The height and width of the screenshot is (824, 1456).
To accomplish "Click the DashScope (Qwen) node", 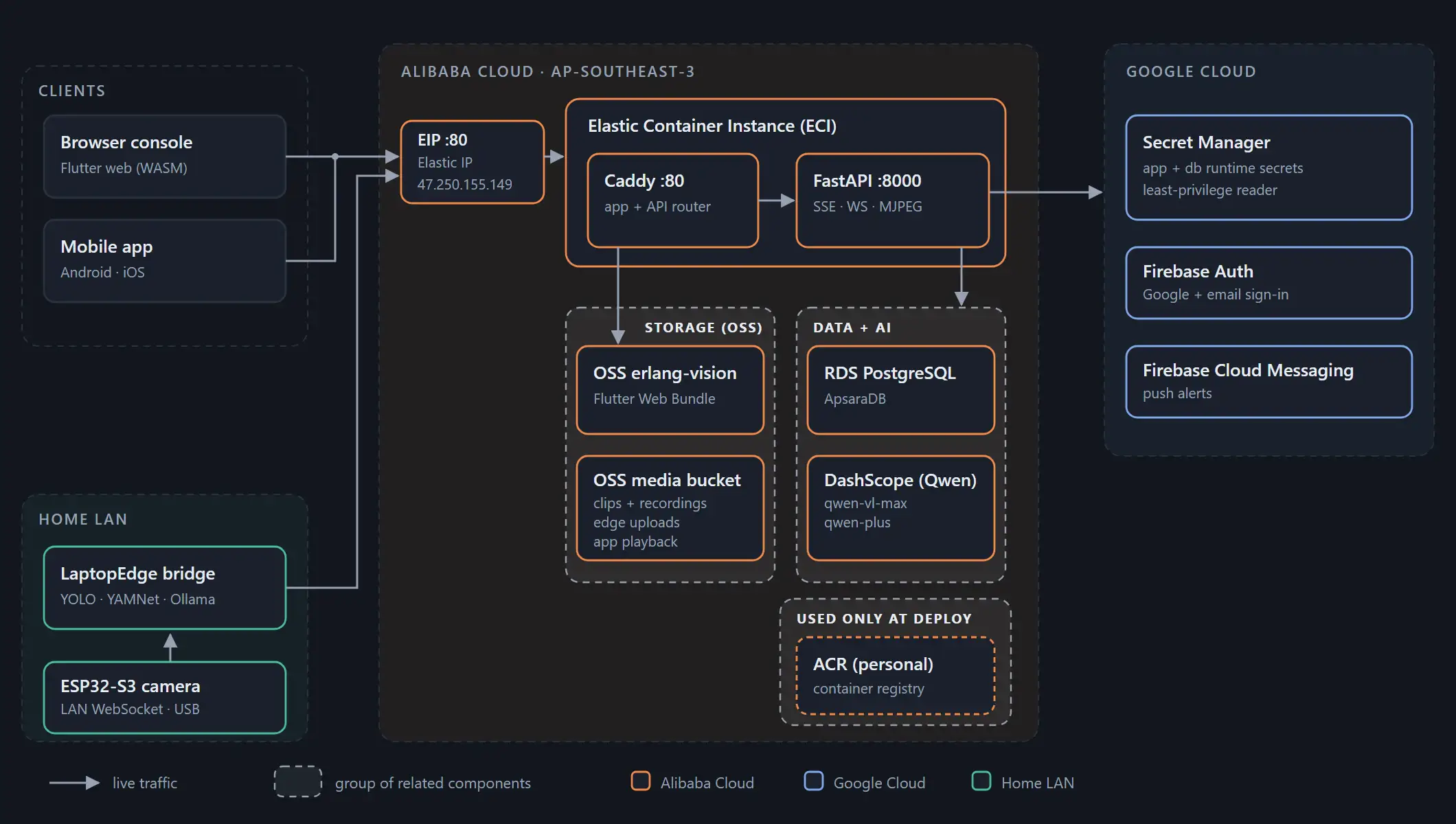I will (x=901, y=508).
